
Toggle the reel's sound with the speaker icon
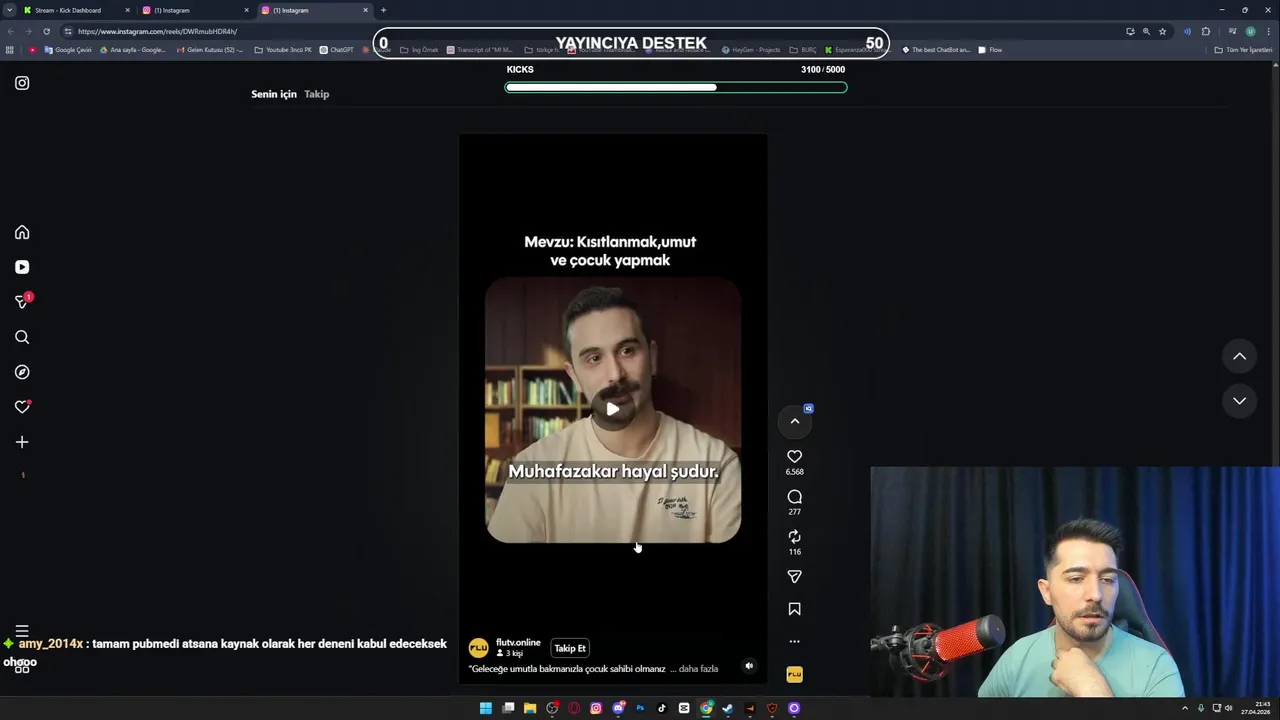(x=749, y=665)
